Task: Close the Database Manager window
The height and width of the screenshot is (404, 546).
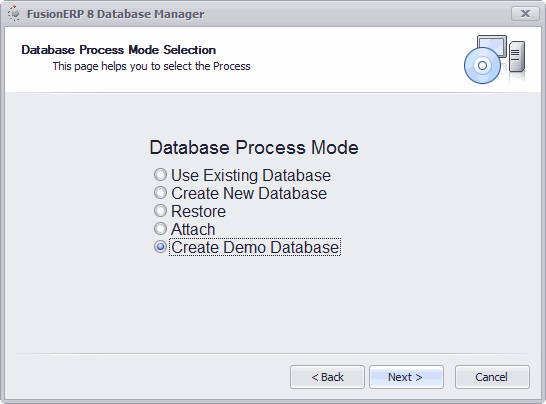Action: coord(525,14)
